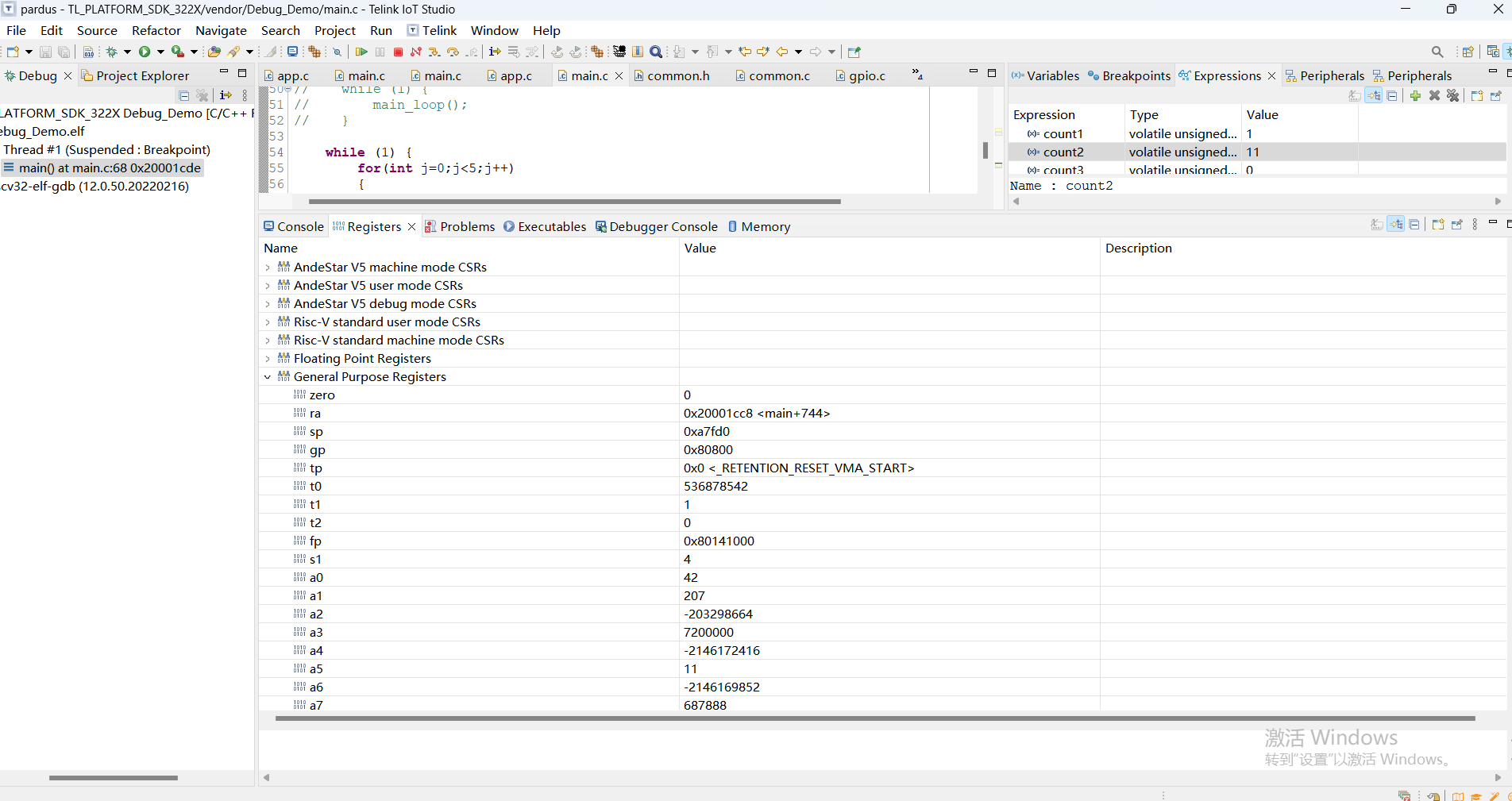
Task: Click the magnifier search icon in toolbar
Action: [656, 52]
